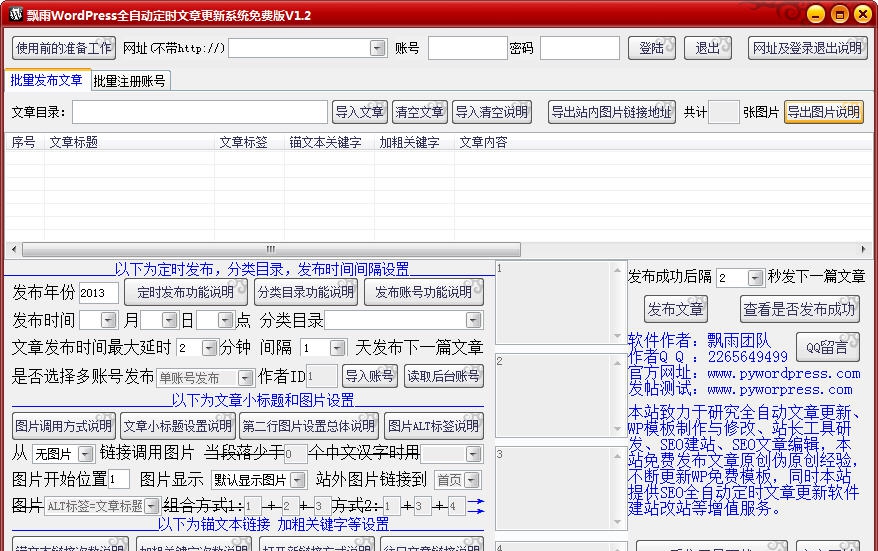Image resolution: width=878 pixels, height=551 pixels.
Task: Click the 文章目录 path input field
Action: pyautogui.click(x=200, y=112)
